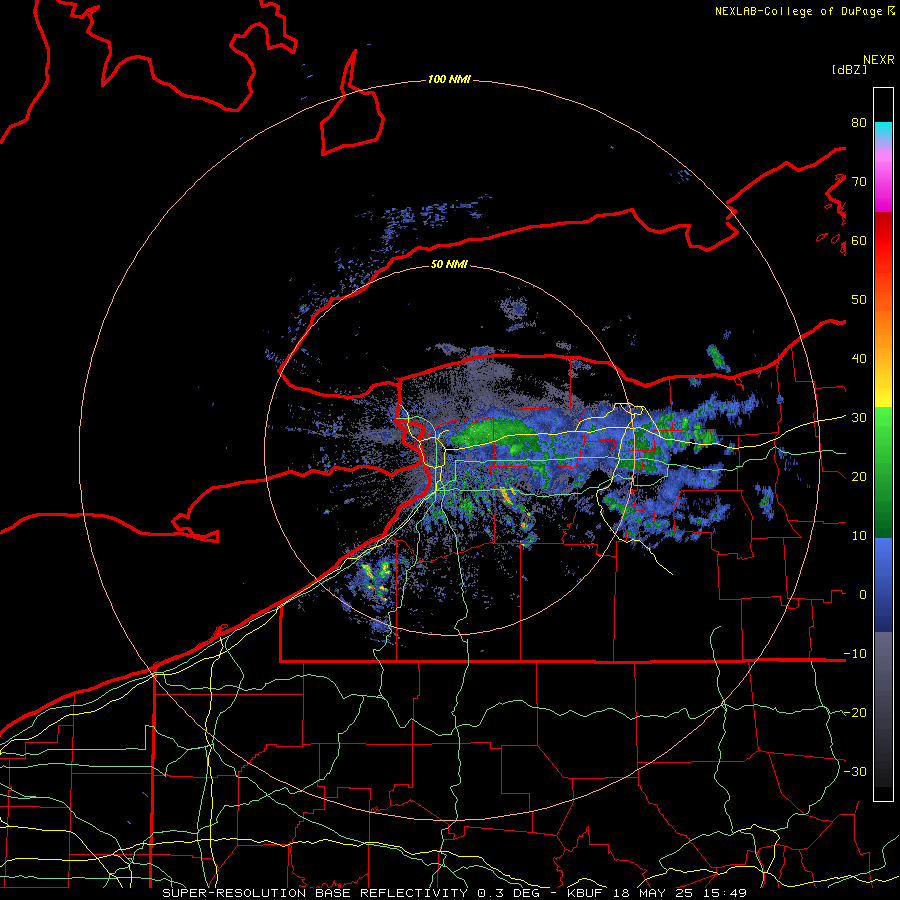Click the 18 MAY 25 15:49 timestamp
The height and width of the screenshot is (900, 900).
tap(681, 893)
